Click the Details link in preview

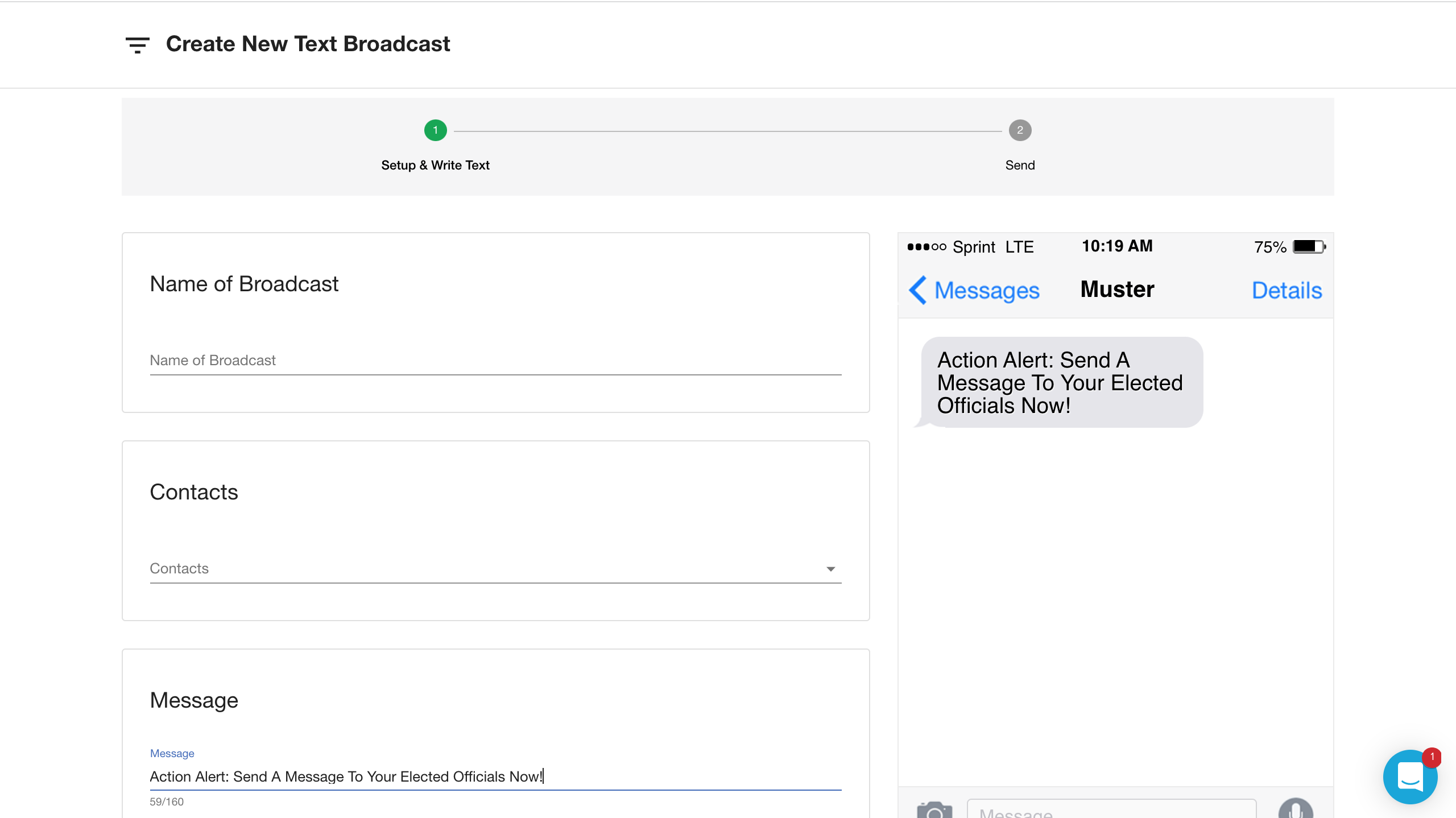click(1287, 291)
